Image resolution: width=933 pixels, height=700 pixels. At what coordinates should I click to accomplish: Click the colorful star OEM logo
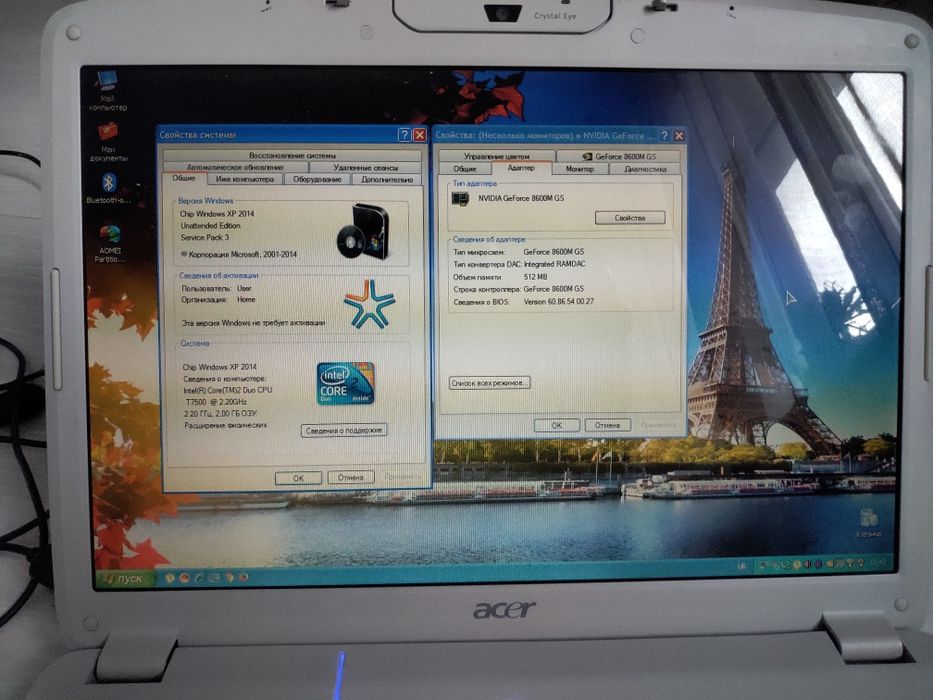pos(369,304)
